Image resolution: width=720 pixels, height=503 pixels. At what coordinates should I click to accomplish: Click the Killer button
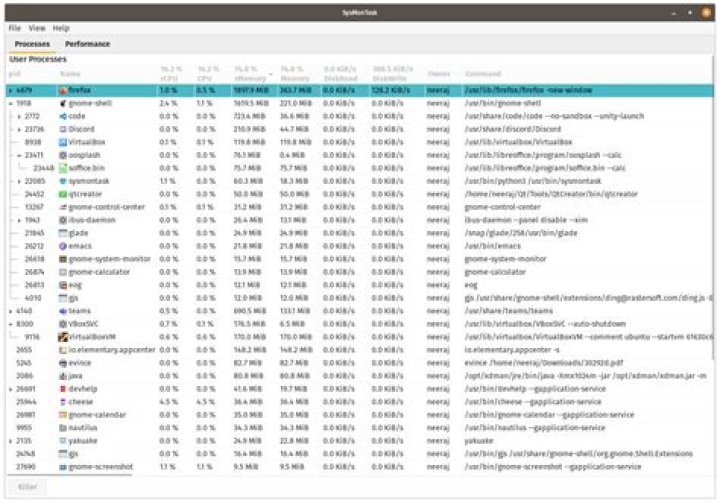point(27,487)
